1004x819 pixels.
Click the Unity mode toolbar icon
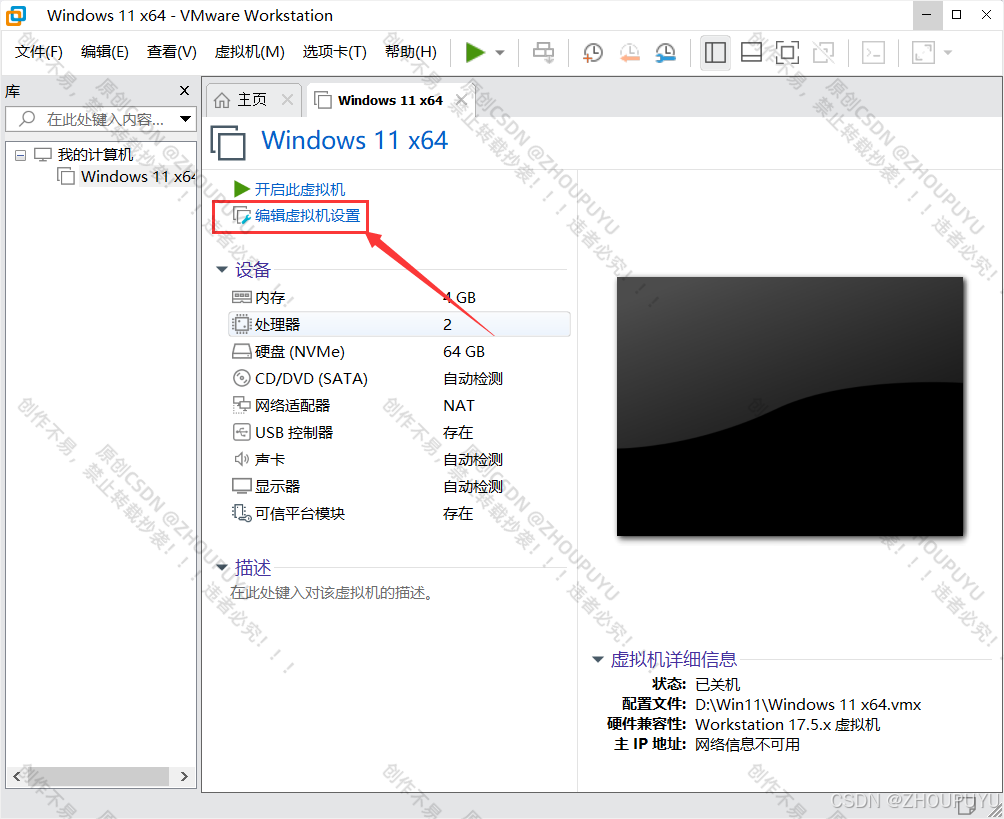coord(823,53)
